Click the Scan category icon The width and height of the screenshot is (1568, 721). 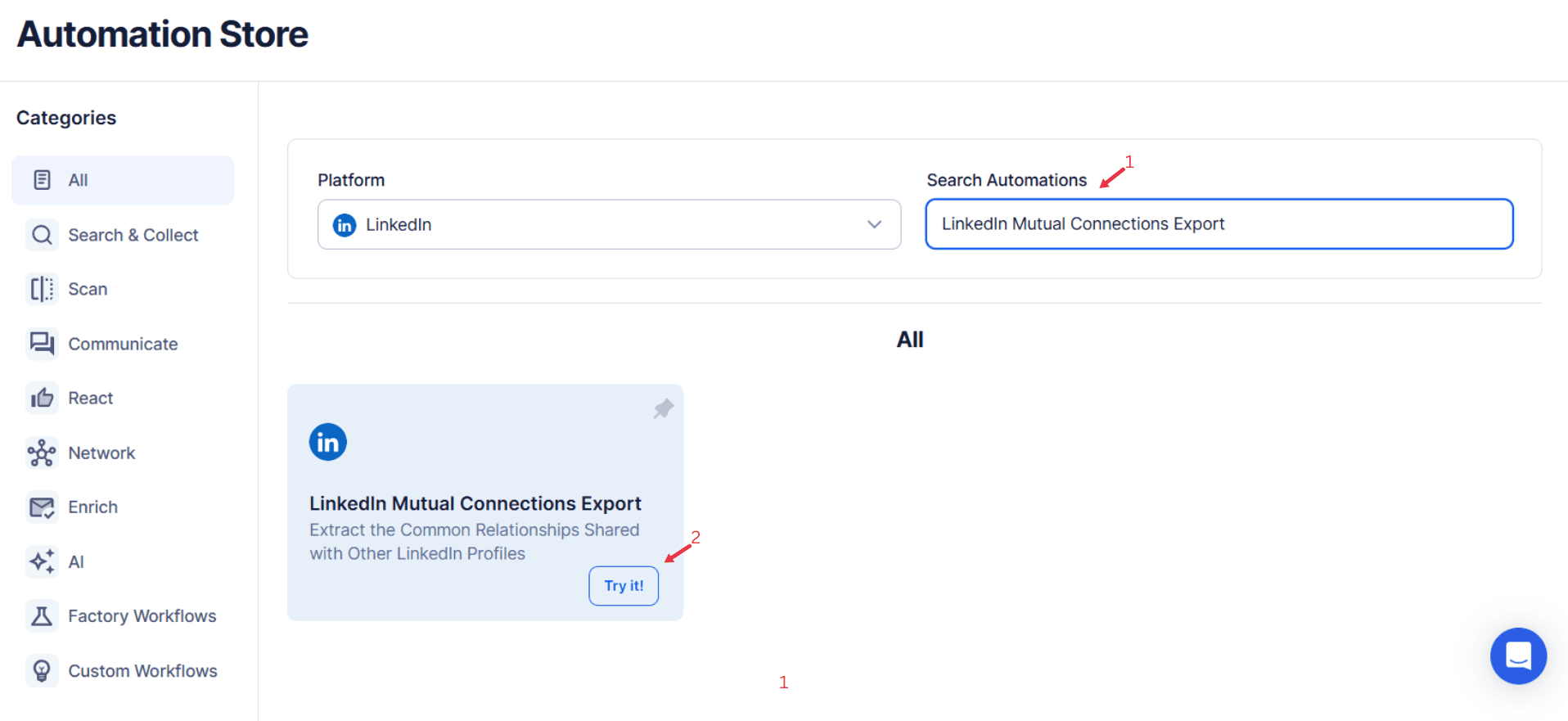[x=42, y=289]
